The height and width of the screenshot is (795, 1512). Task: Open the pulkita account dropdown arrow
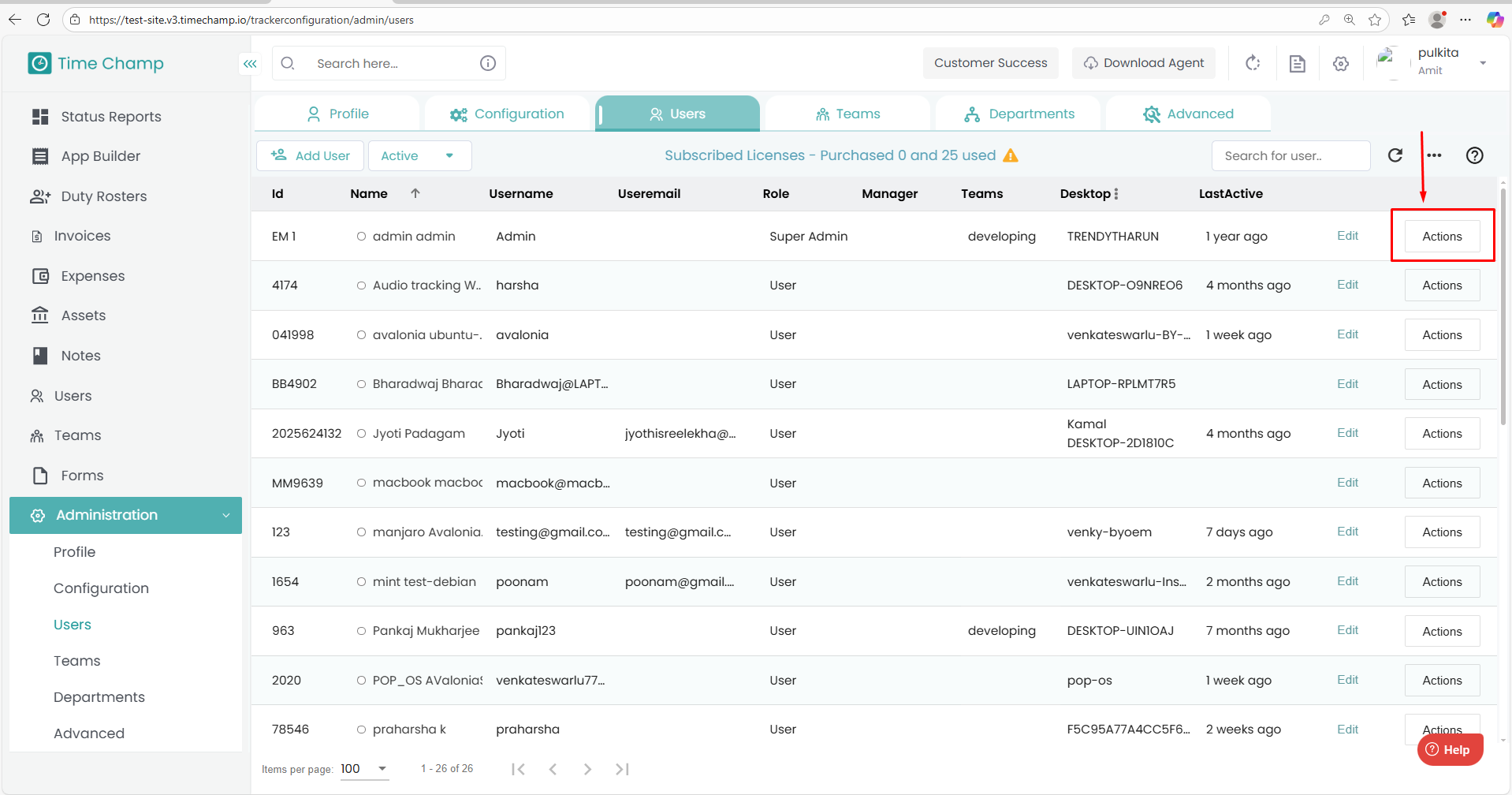1483,63
